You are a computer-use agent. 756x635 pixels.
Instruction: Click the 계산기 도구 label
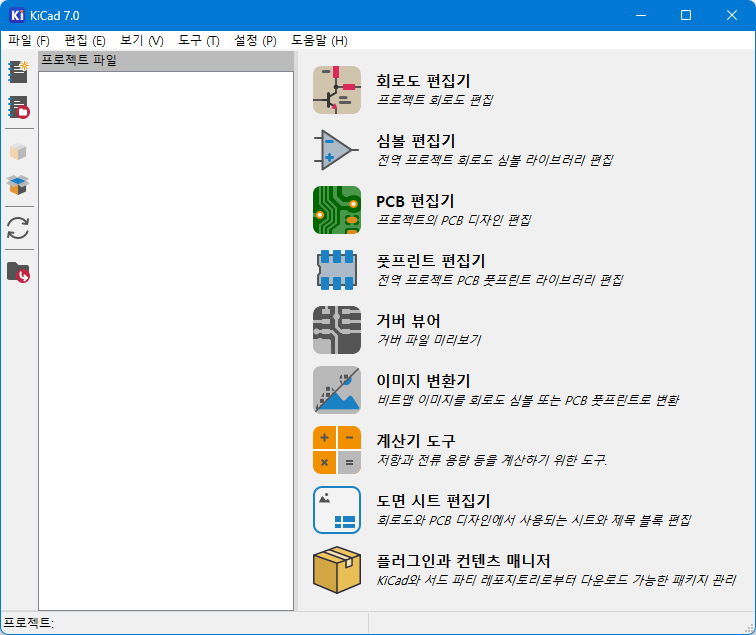(x=416, y=441)
